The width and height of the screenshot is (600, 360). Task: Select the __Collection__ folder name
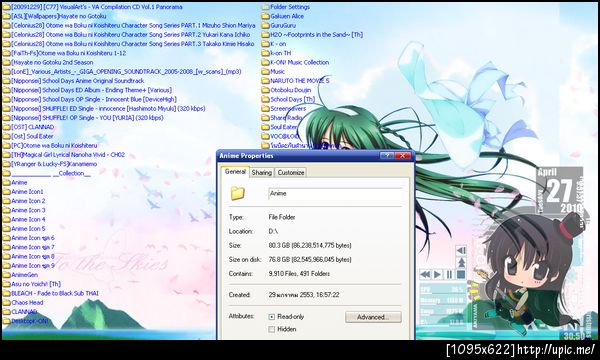51,173
